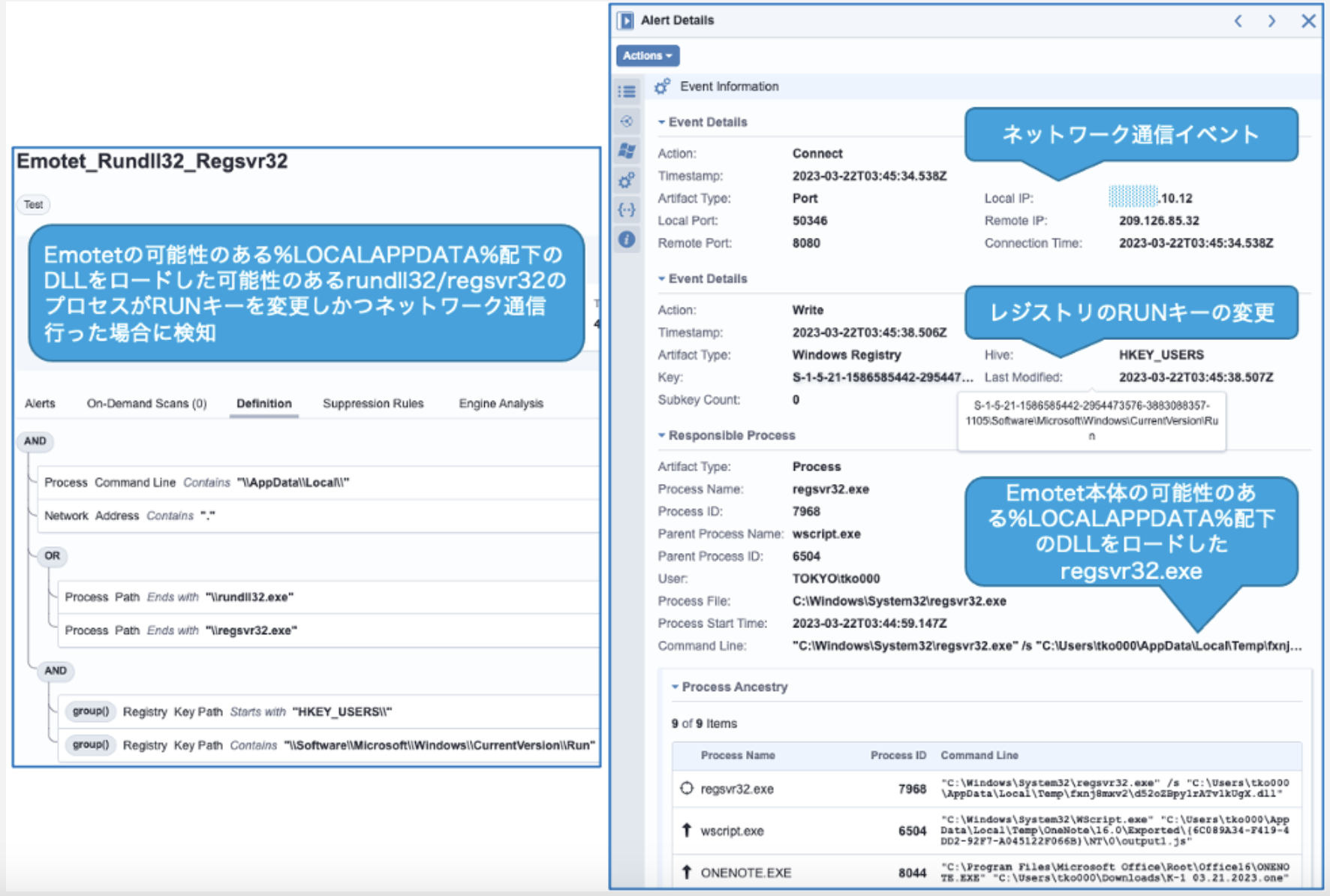Click the Local Port value 50346
The width and height of the screenshot is (1330, 896).
click(810, 221)
